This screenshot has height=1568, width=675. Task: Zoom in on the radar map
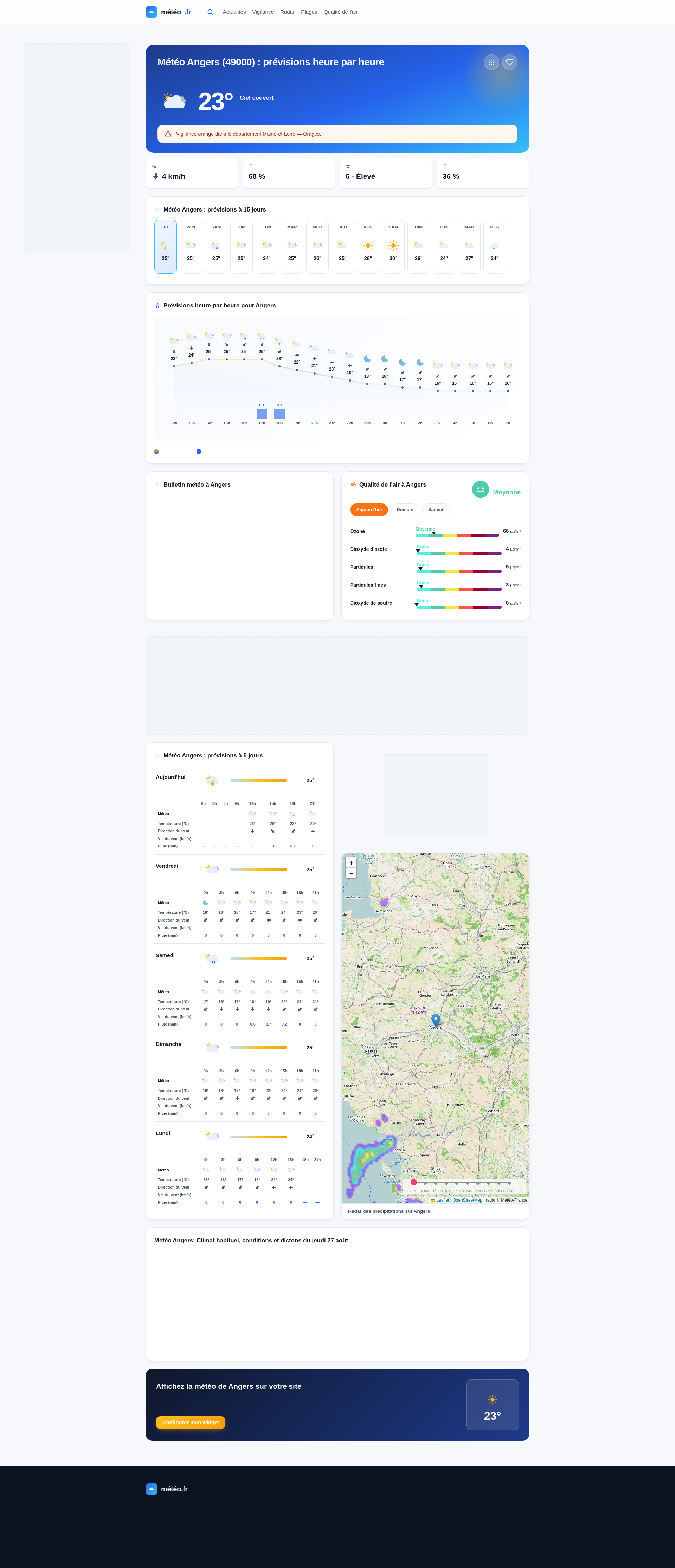point(351,863)
